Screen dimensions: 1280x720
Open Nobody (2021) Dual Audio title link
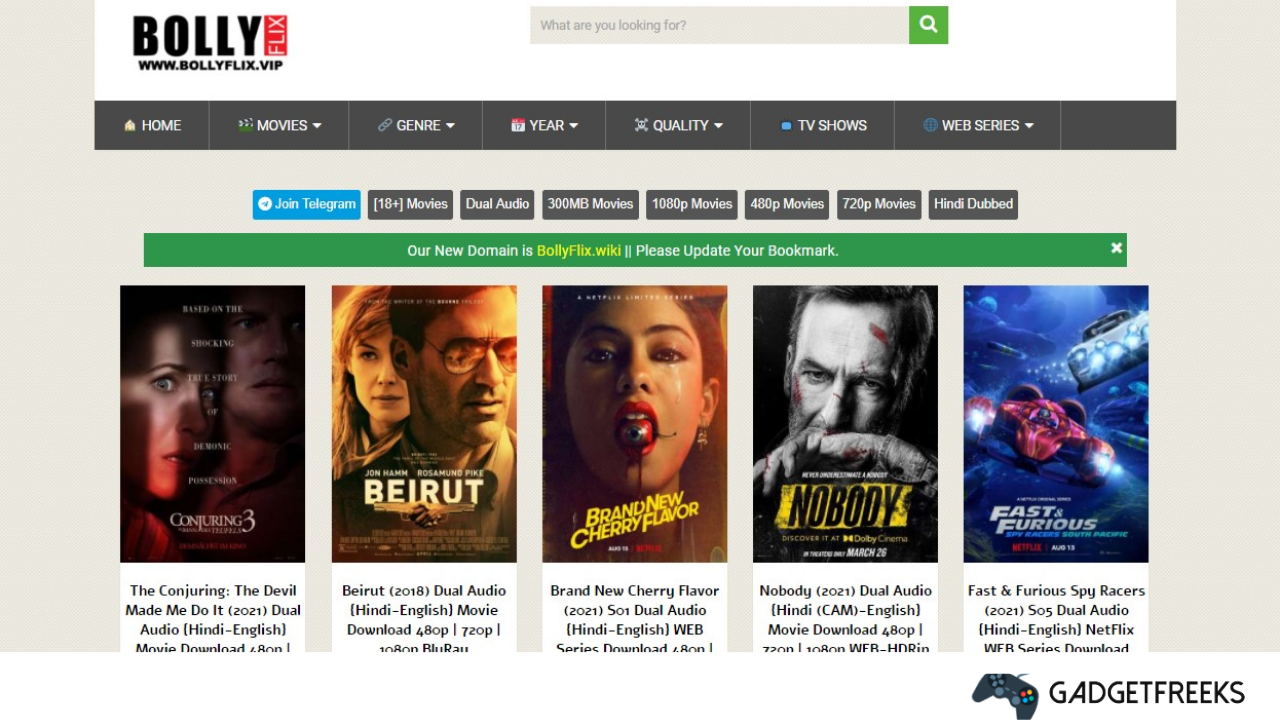845,617
